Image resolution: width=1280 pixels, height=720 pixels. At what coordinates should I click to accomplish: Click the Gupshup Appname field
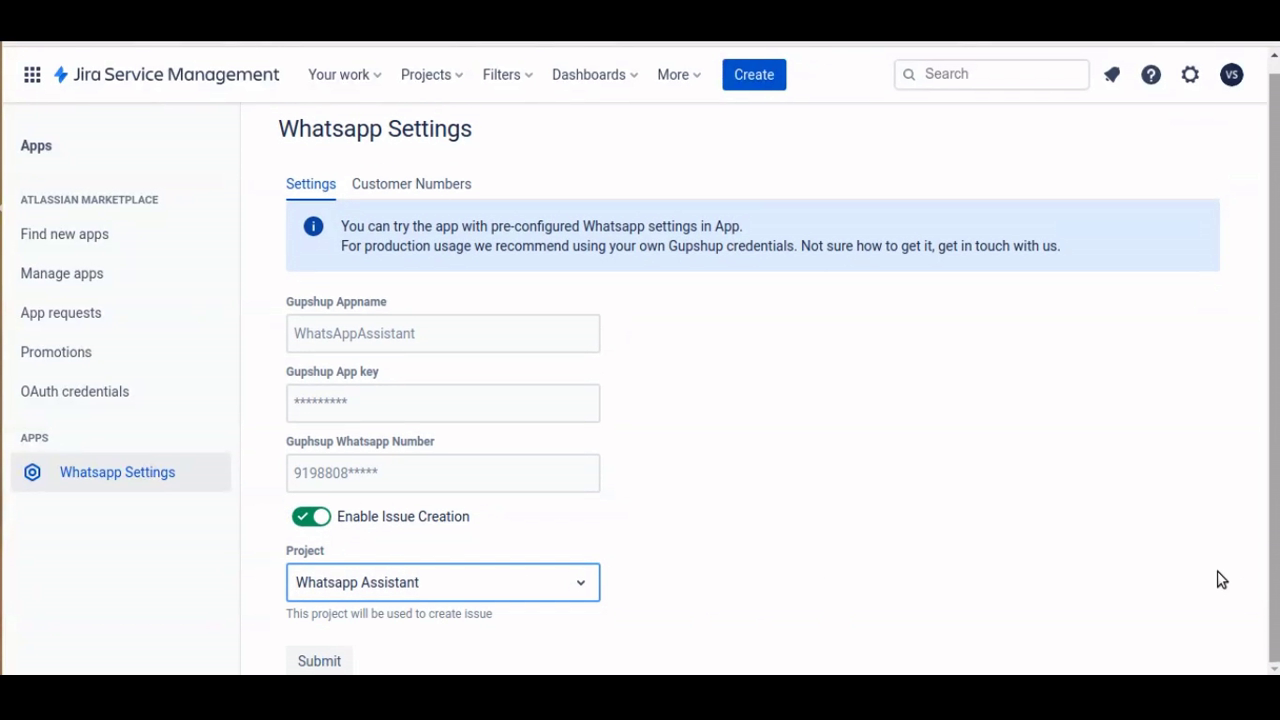pos(443,334)
